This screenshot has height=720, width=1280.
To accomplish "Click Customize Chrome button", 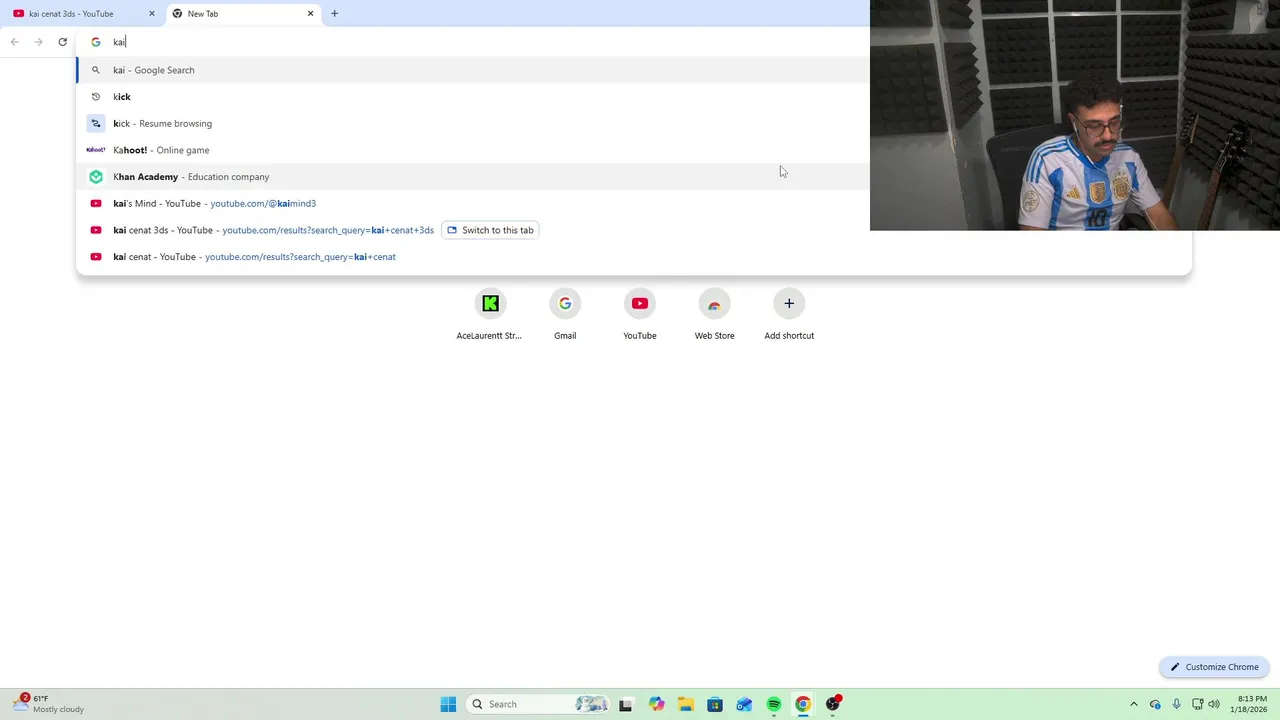I will (1215, 667).
